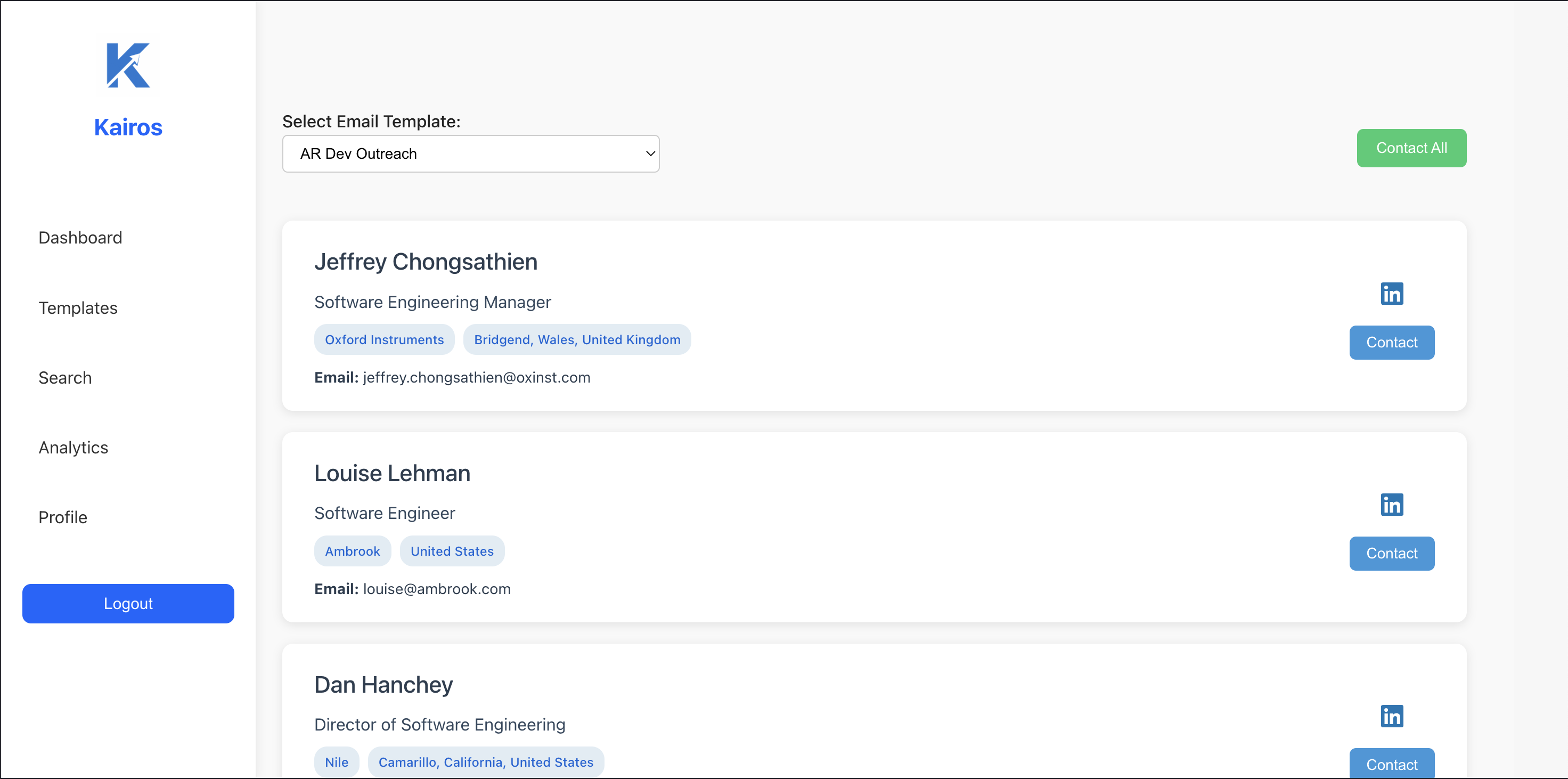Select the Ambrook company tag

(x=353, y=551)
